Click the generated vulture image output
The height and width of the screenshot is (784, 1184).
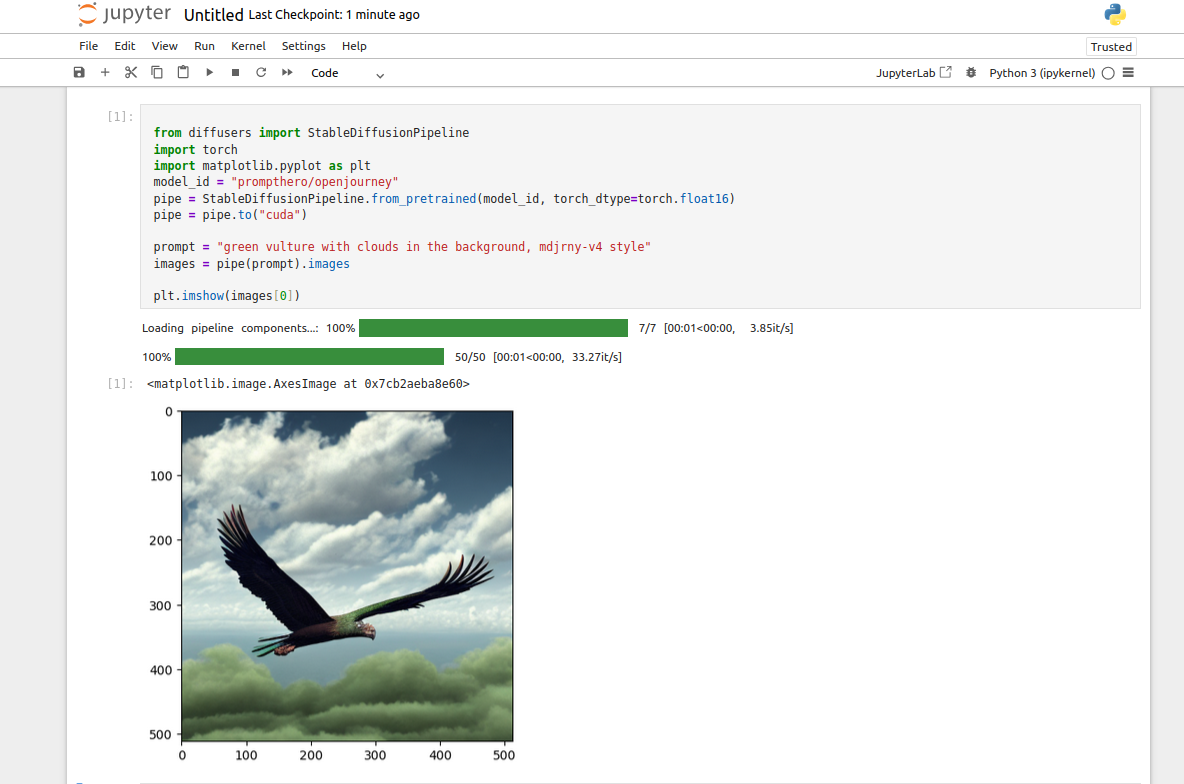[347, 575]
